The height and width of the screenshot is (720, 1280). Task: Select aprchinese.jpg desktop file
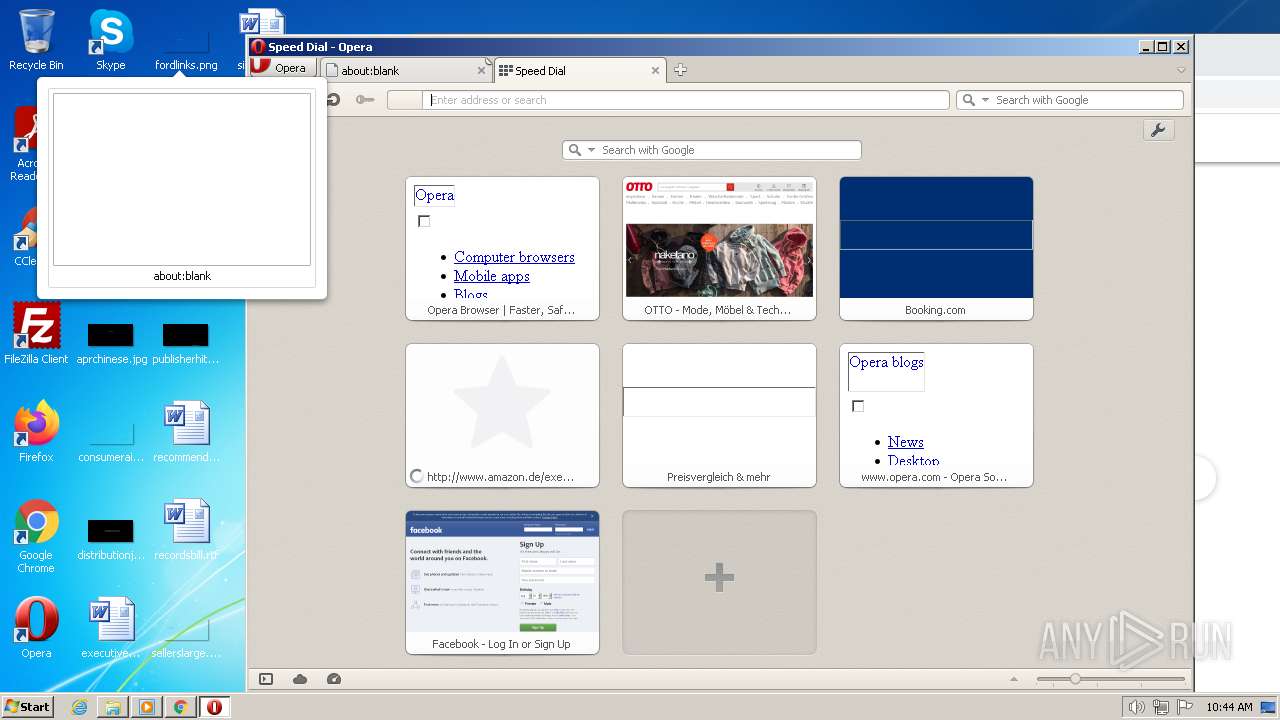[x=112, y=343]
